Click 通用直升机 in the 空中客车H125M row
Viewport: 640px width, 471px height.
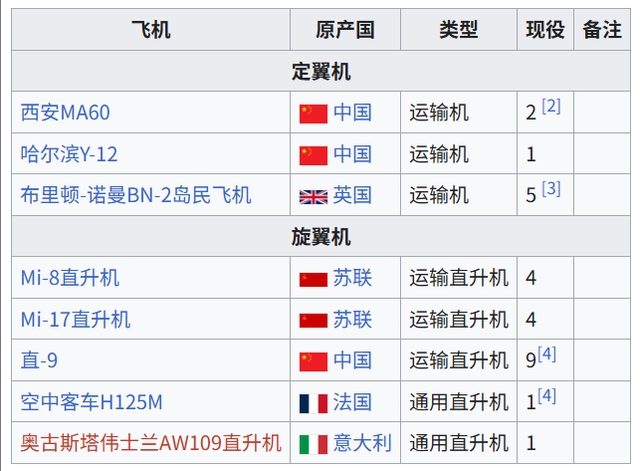tap(459, 402)
